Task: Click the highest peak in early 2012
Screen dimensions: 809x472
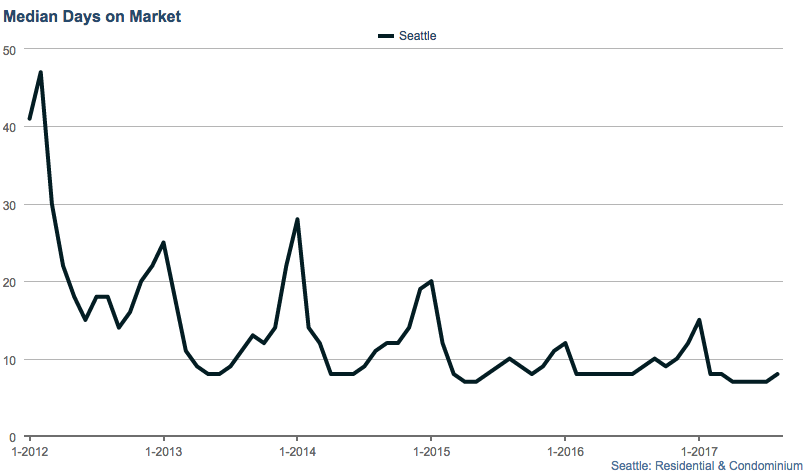Action: coord(40,72)
